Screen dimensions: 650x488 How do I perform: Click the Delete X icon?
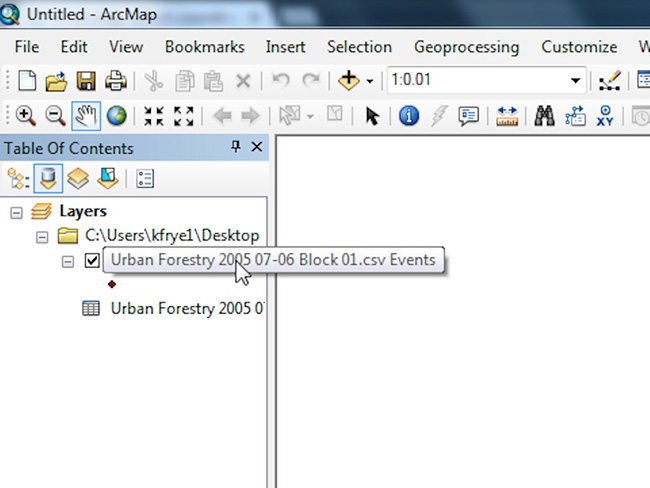point(243,81)
